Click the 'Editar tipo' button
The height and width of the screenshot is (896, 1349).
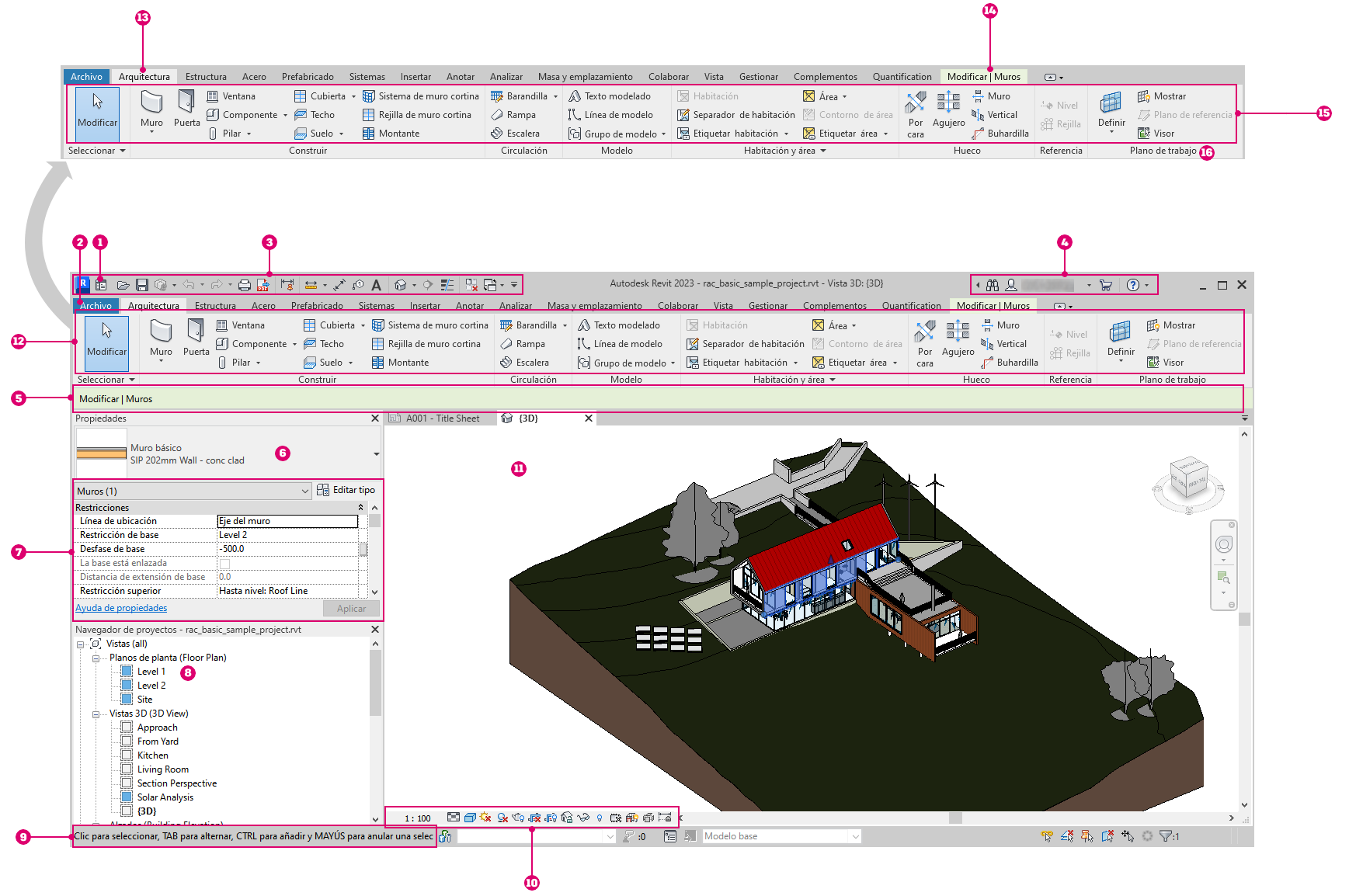point(346,490)
